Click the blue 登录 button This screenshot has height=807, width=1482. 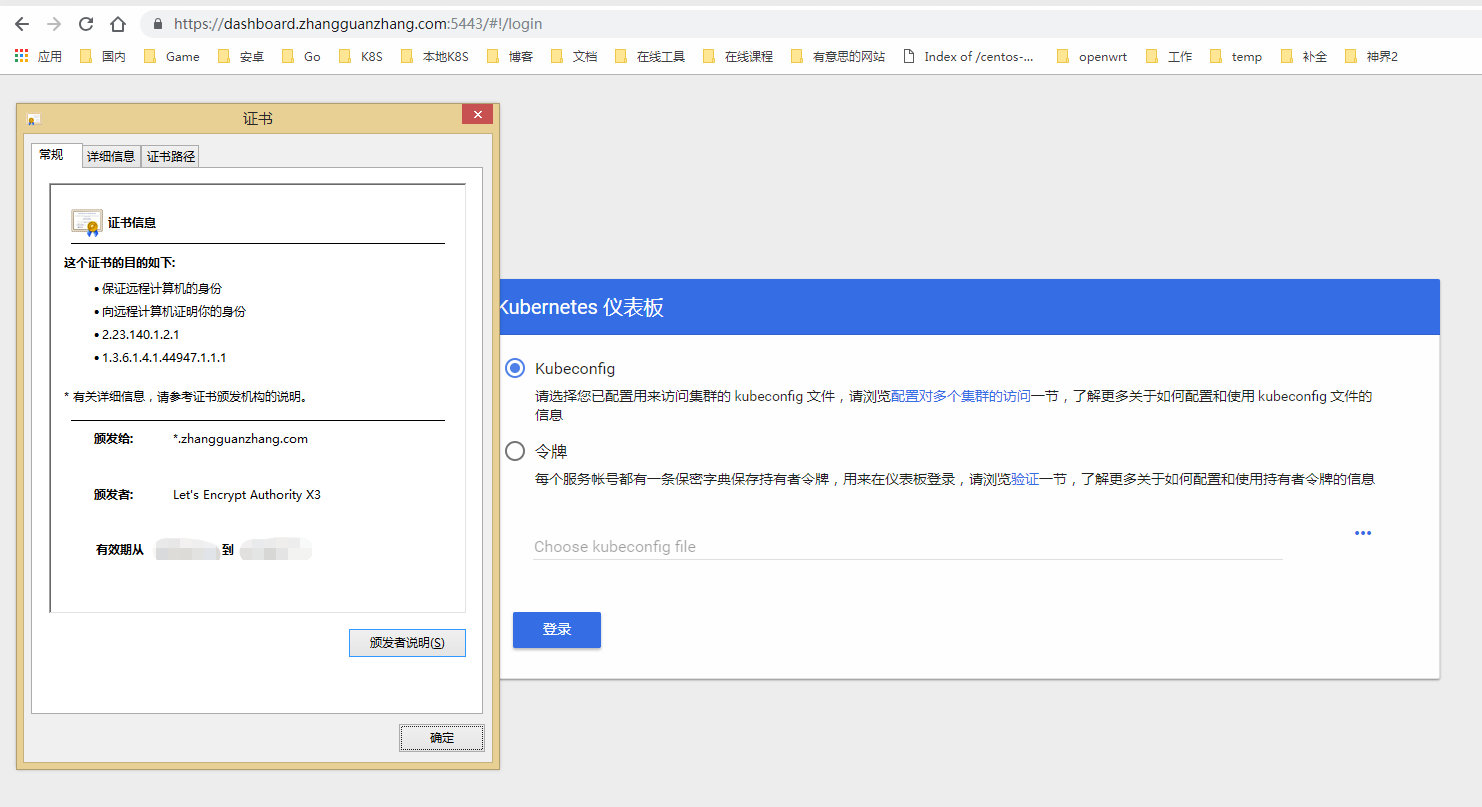coord(557,630)
